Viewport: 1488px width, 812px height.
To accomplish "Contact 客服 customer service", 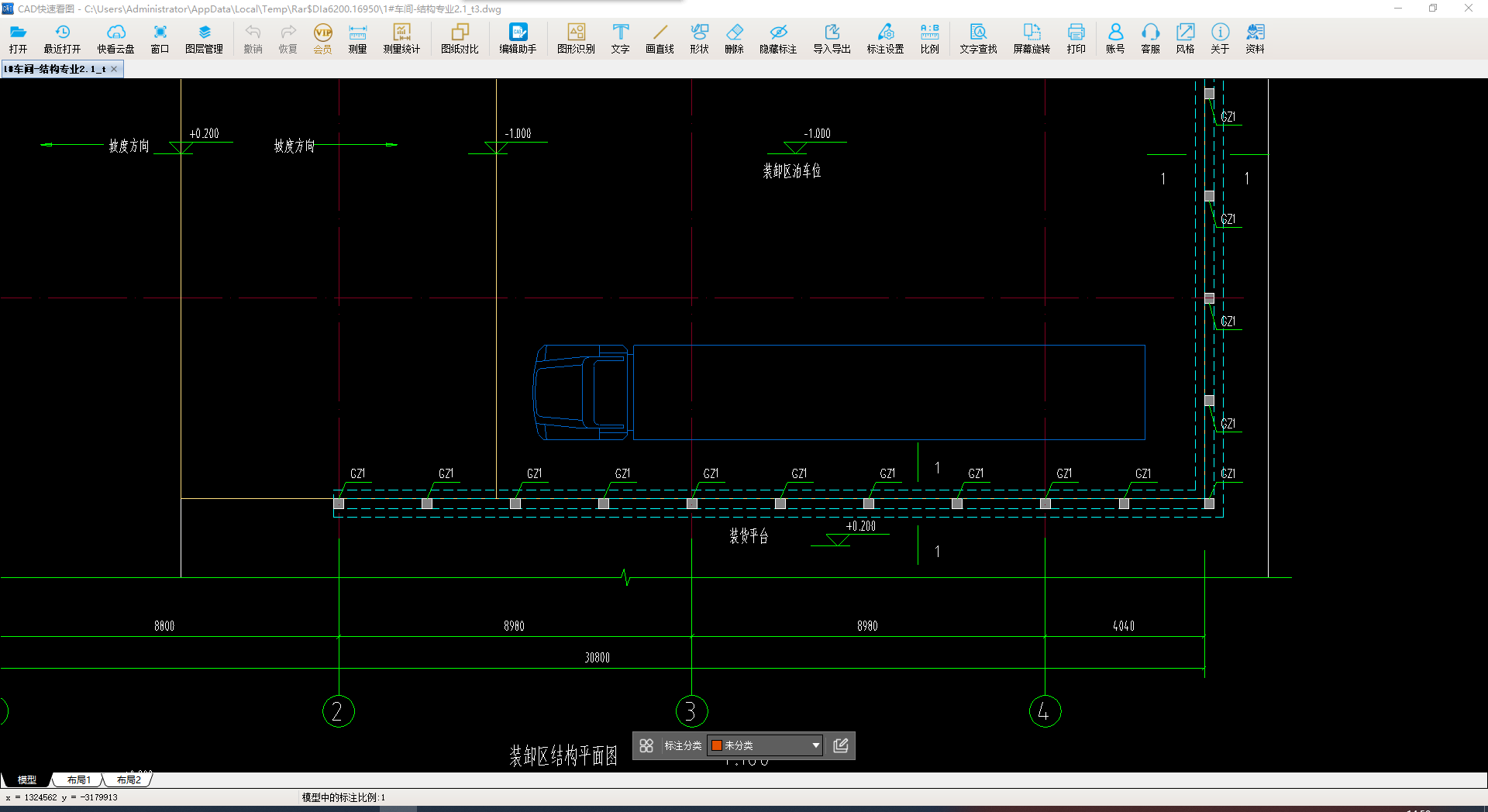I will 1150,39.
